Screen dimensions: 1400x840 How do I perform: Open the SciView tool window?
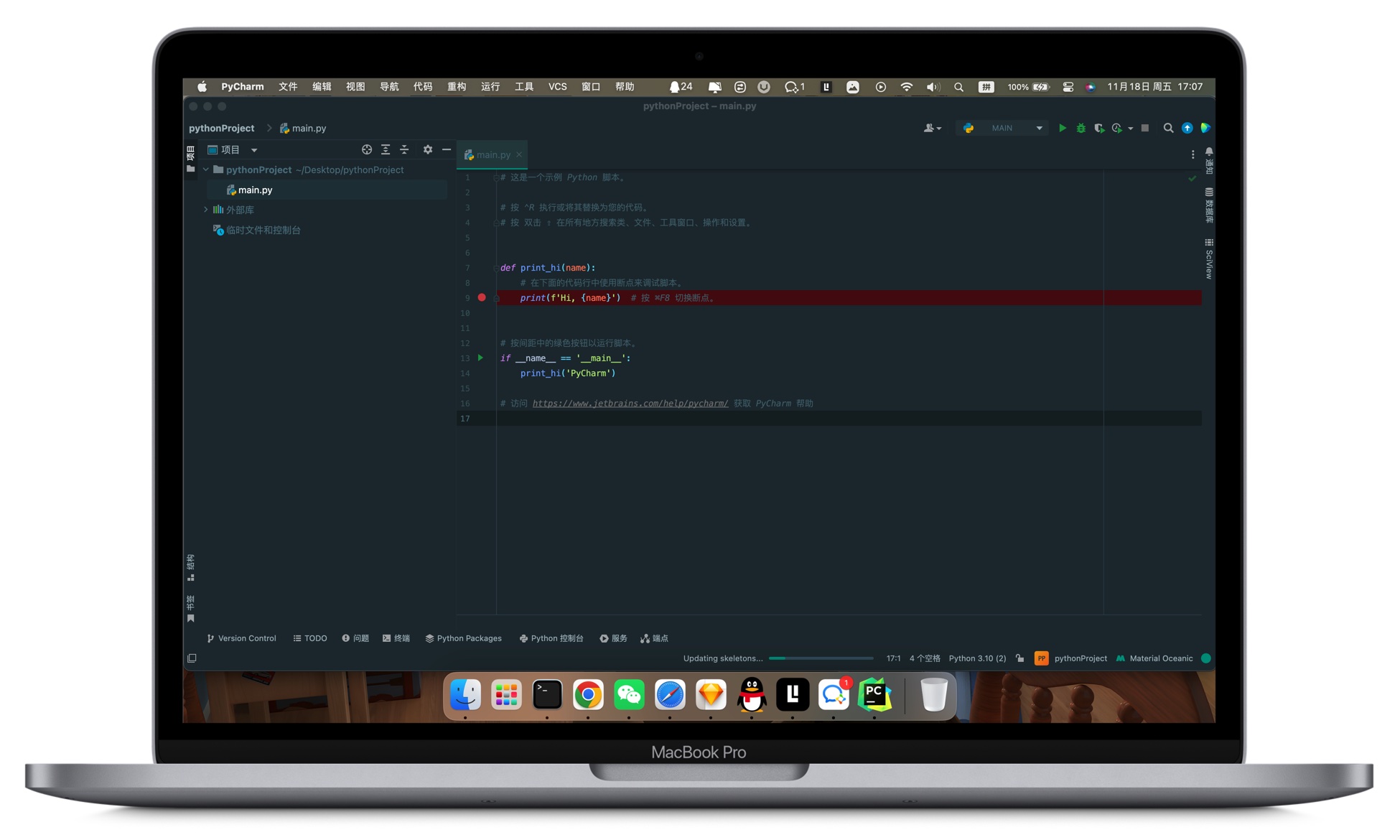(x=1209, y=258)
